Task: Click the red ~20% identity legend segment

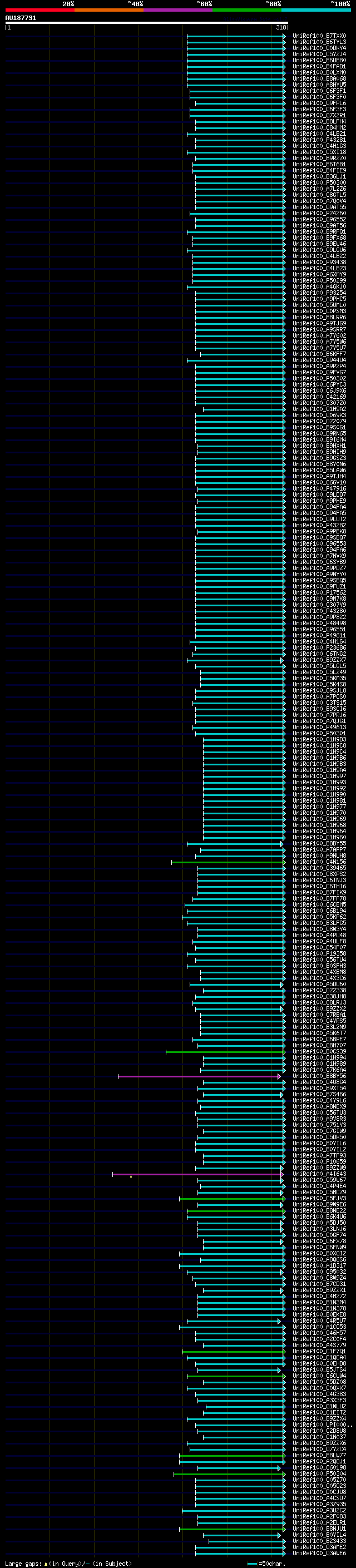Action: point(39,11)
